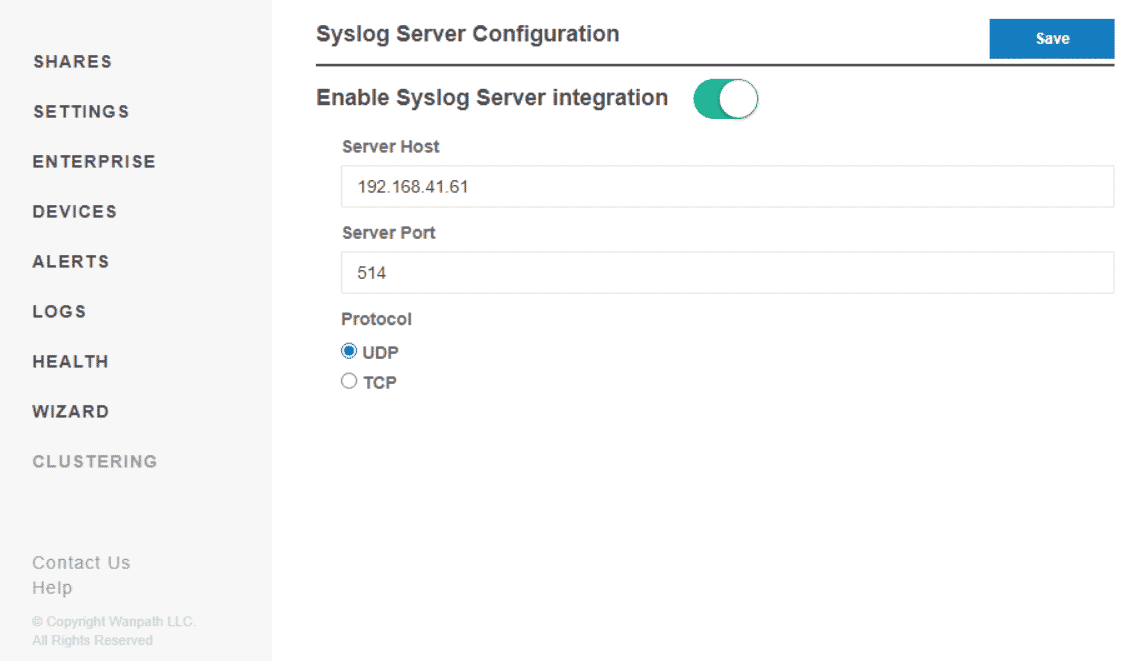
Task: Open the ALERTS section
Action: click(x=71, y=262)
